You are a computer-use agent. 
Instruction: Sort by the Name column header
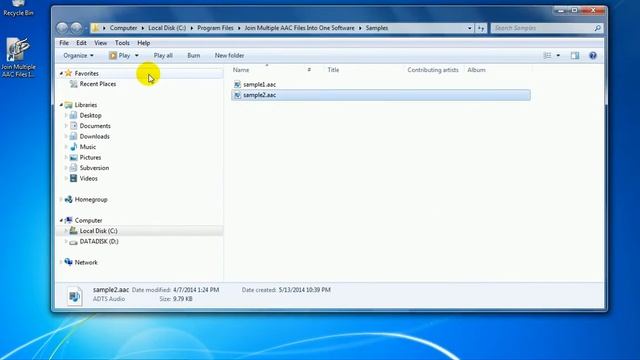click(241, 70)
